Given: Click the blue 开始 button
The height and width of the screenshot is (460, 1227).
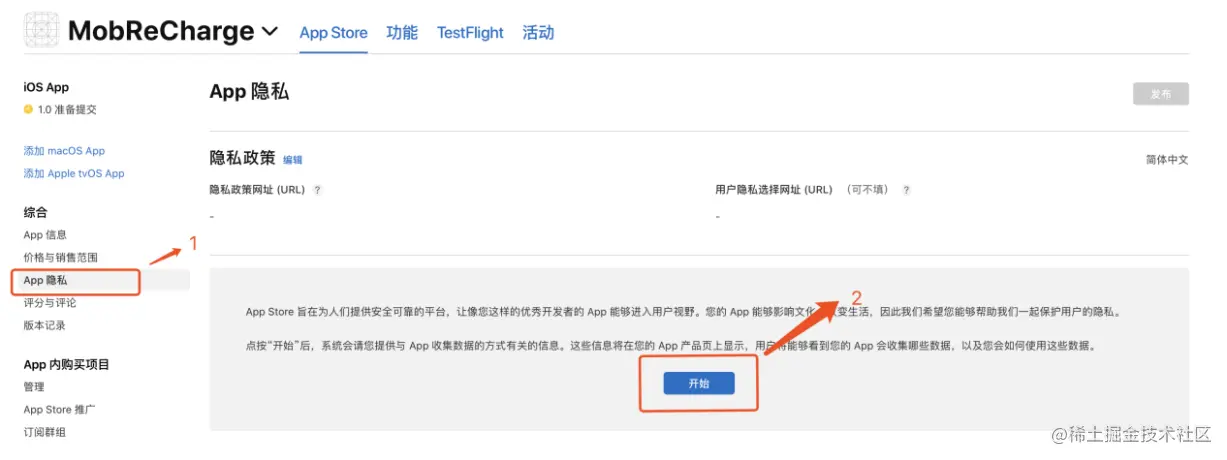Looking at the screenshot, I should [x=699, y=383].
